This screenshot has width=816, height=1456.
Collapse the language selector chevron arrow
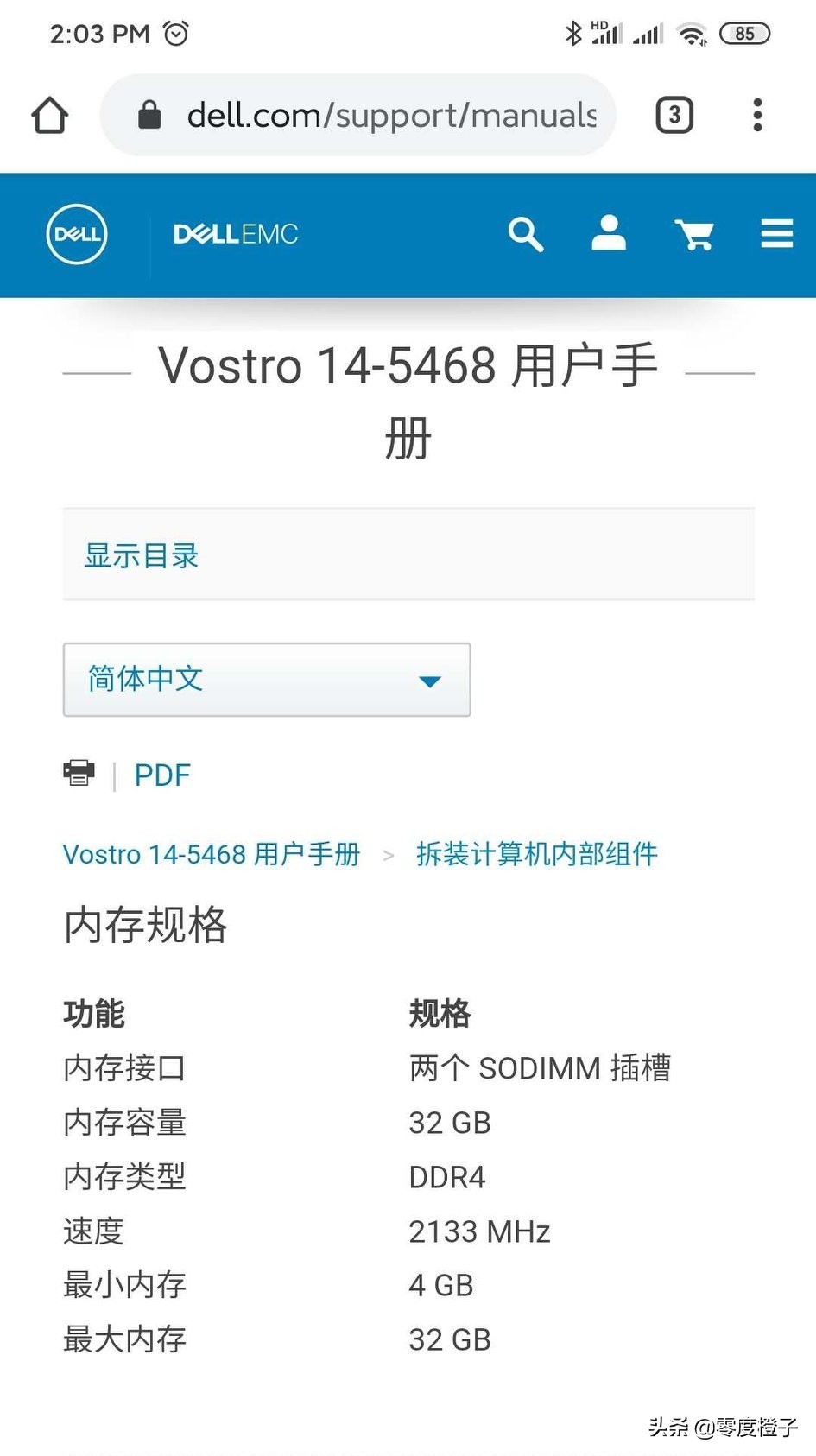[x=429, y=681]
